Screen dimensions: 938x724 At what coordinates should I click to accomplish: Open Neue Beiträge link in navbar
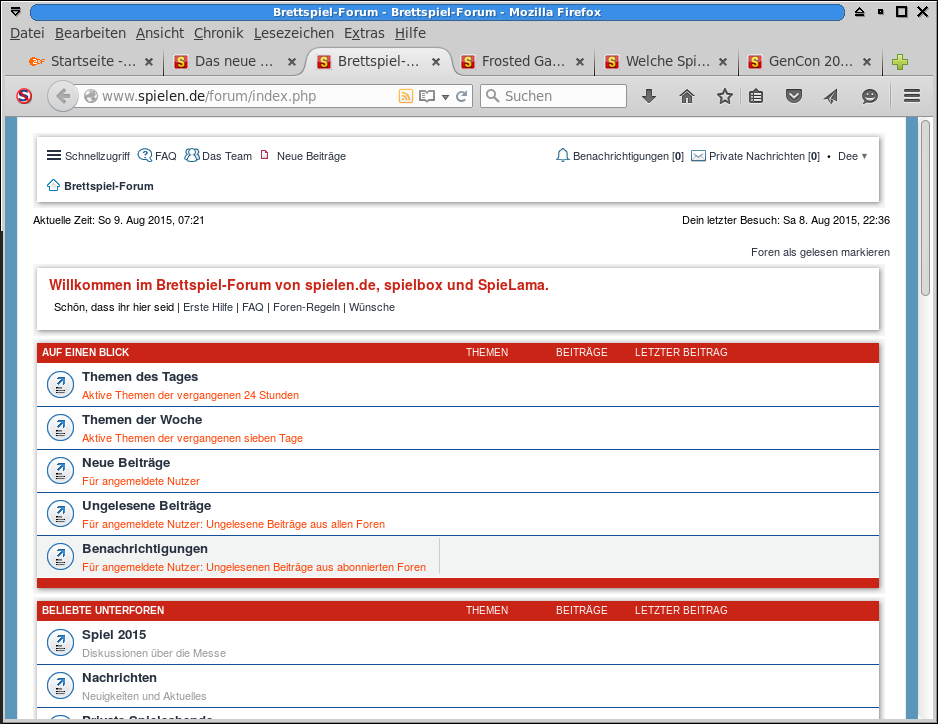click(x=303, y=156)
